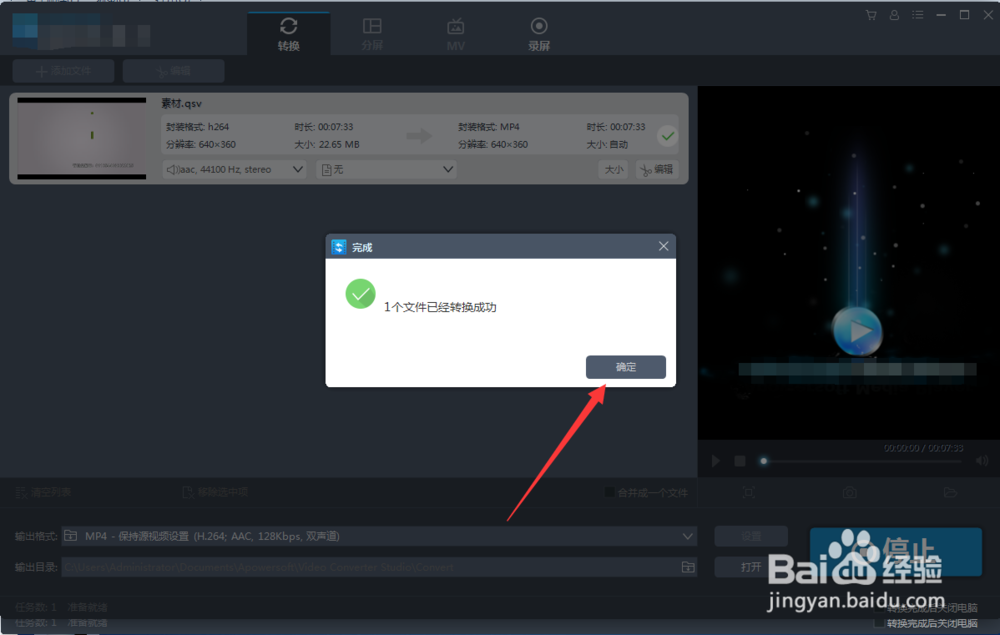Click the 大小 button on the file row
The width and height of the screenshot is (1000, 635).
click(x=614, y=170)
